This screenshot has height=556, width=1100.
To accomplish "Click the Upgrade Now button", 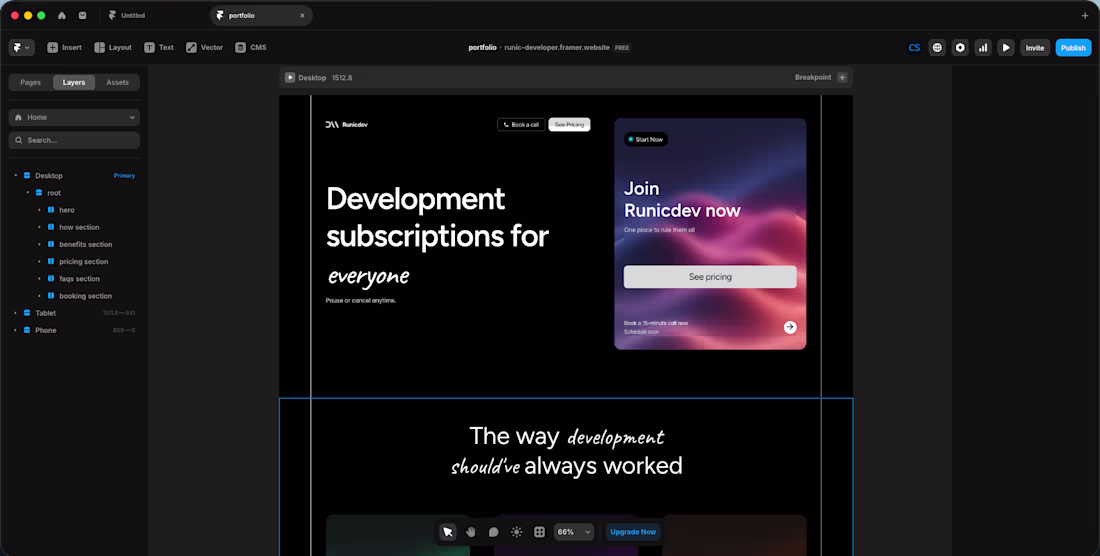I will pyautogui.click(x=633, y=532).
